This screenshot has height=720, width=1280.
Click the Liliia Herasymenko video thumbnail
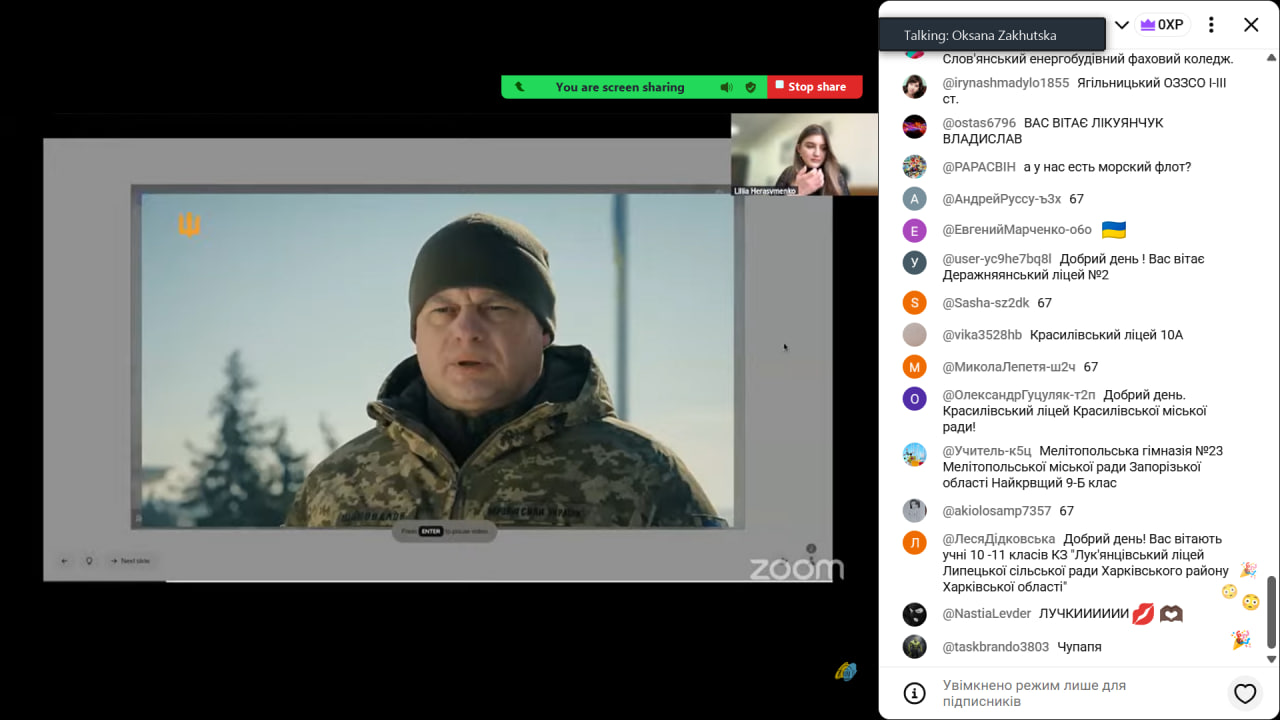pyautogui.click(x=804, y=154)
